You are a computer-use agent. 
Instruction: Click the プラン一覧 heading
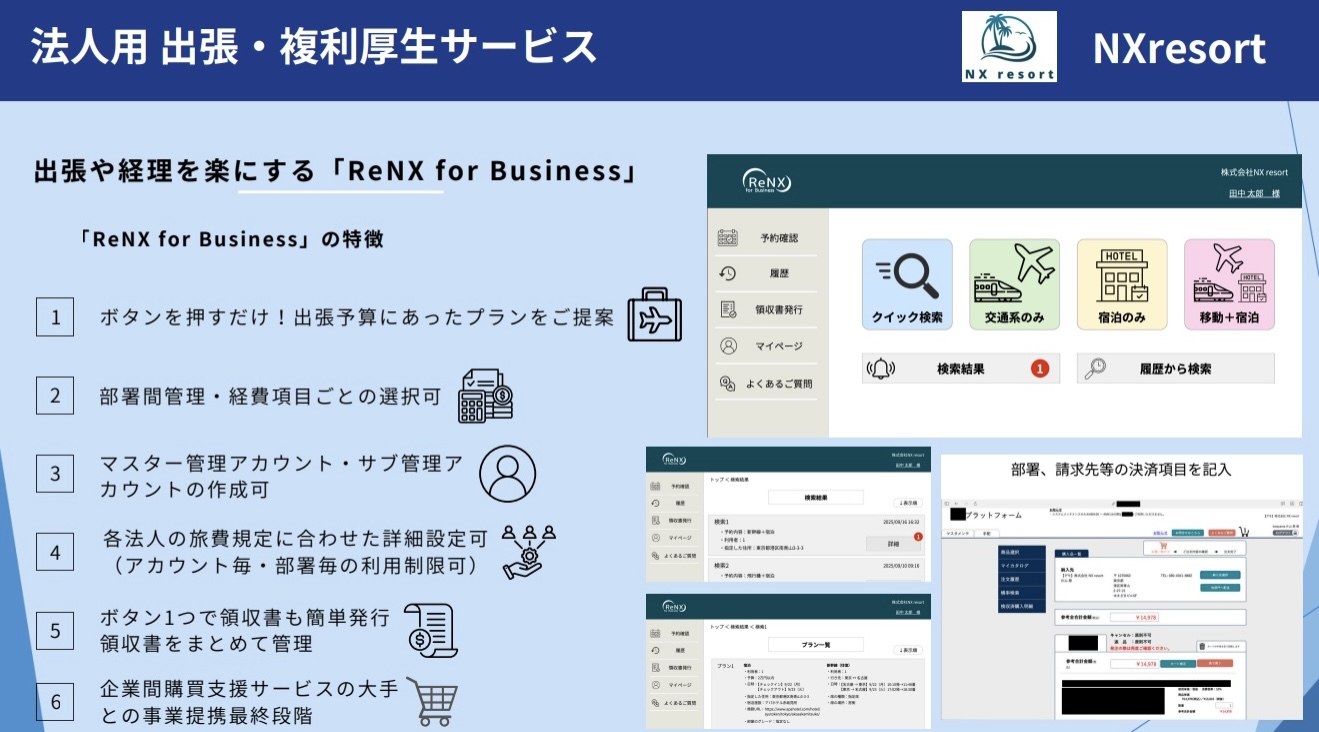[818, 646]
